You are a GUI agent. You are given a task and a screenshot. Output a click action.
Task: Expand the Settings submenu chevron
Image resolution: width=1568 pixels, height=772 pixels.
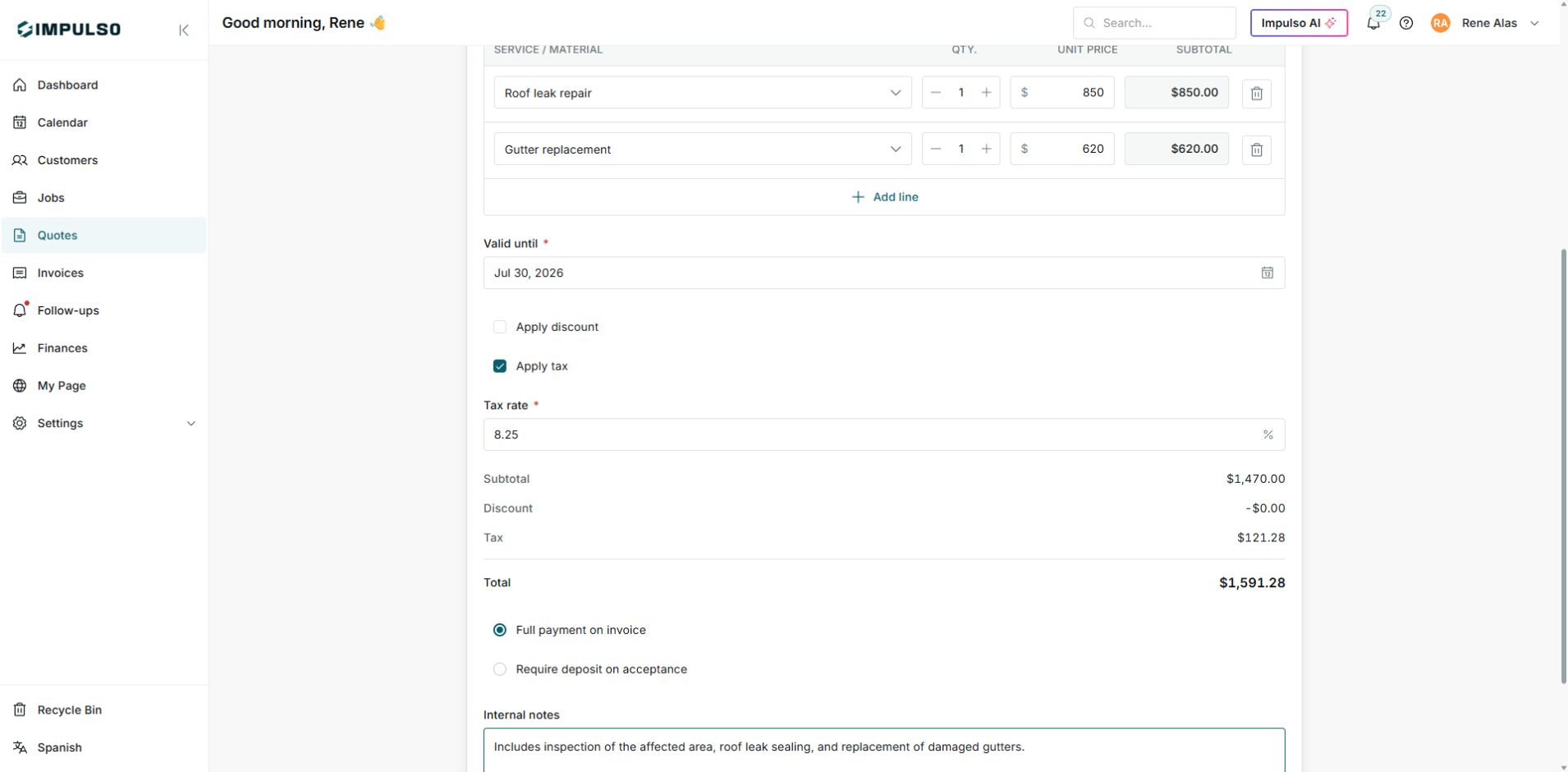pyautogui.click(x=191, y=424)
